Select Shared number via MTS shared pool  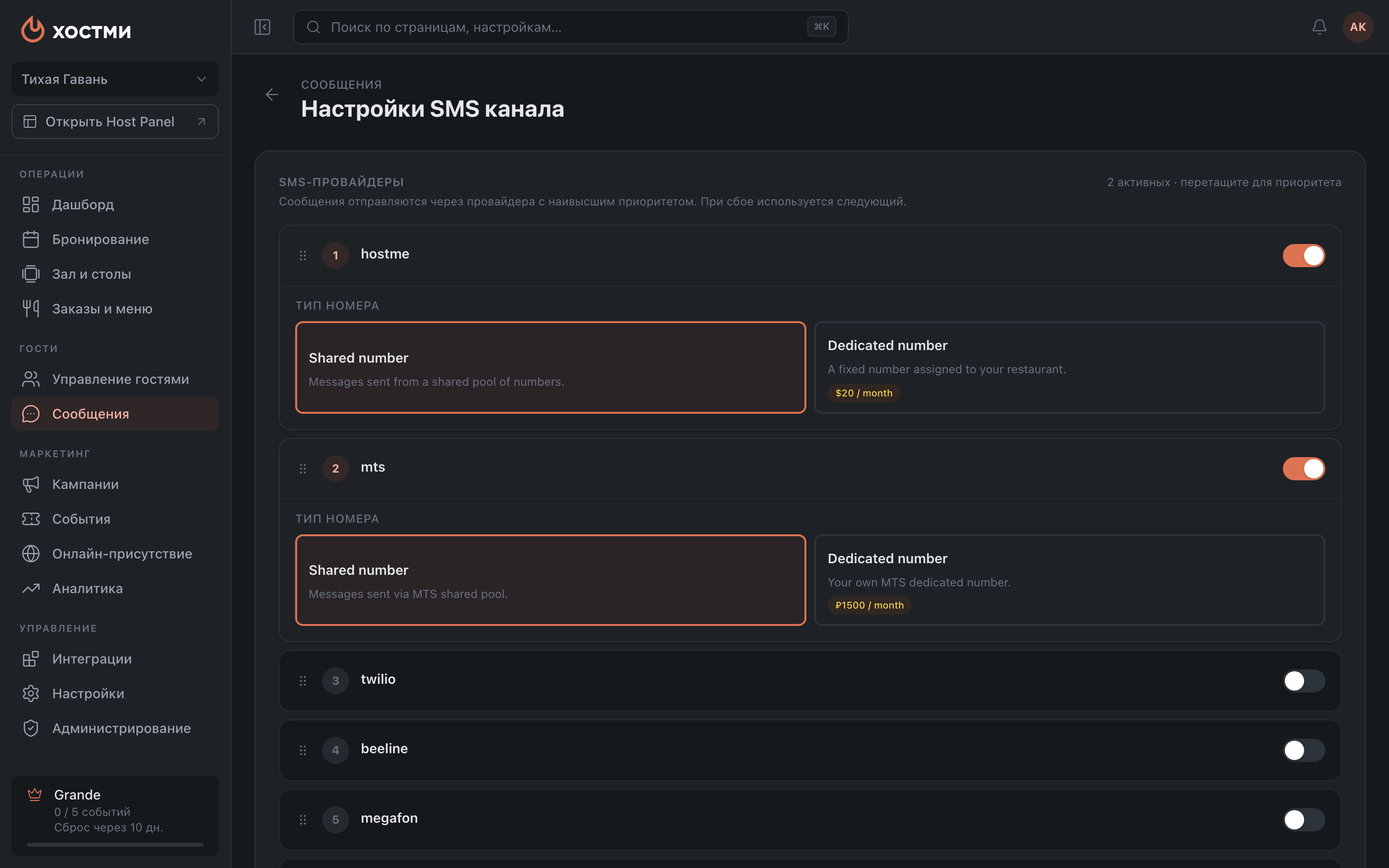pyautogui.click(x=550, y=580)
